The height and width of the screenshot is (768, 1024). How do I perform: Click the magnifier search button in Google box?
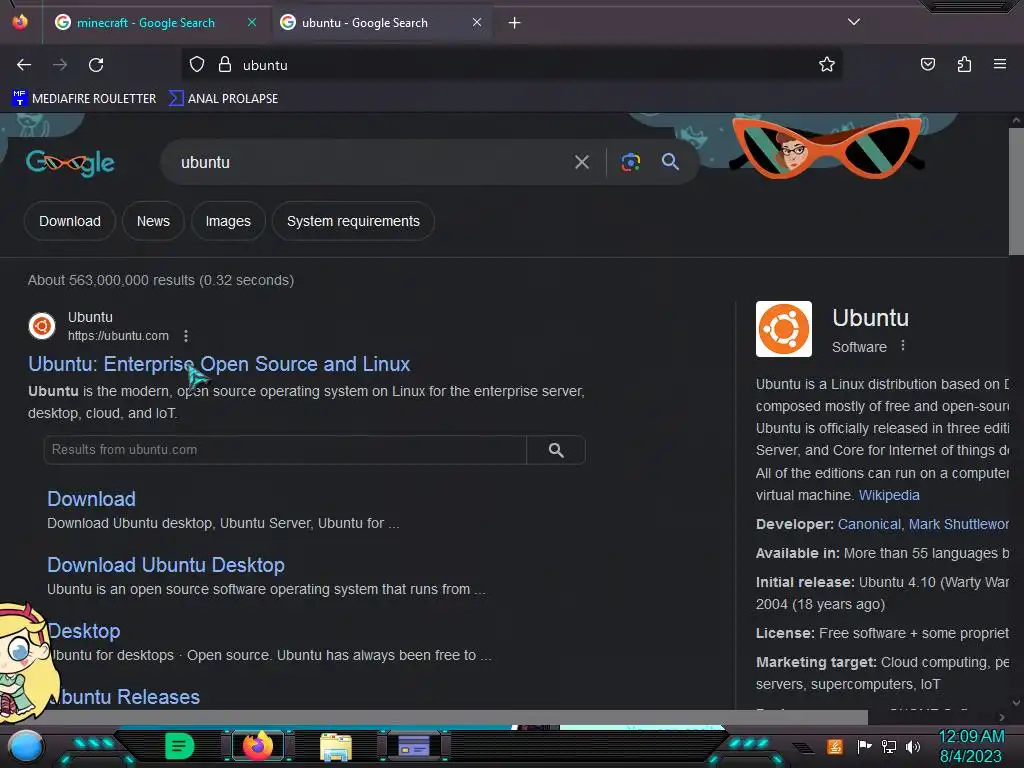coord(670,162)
